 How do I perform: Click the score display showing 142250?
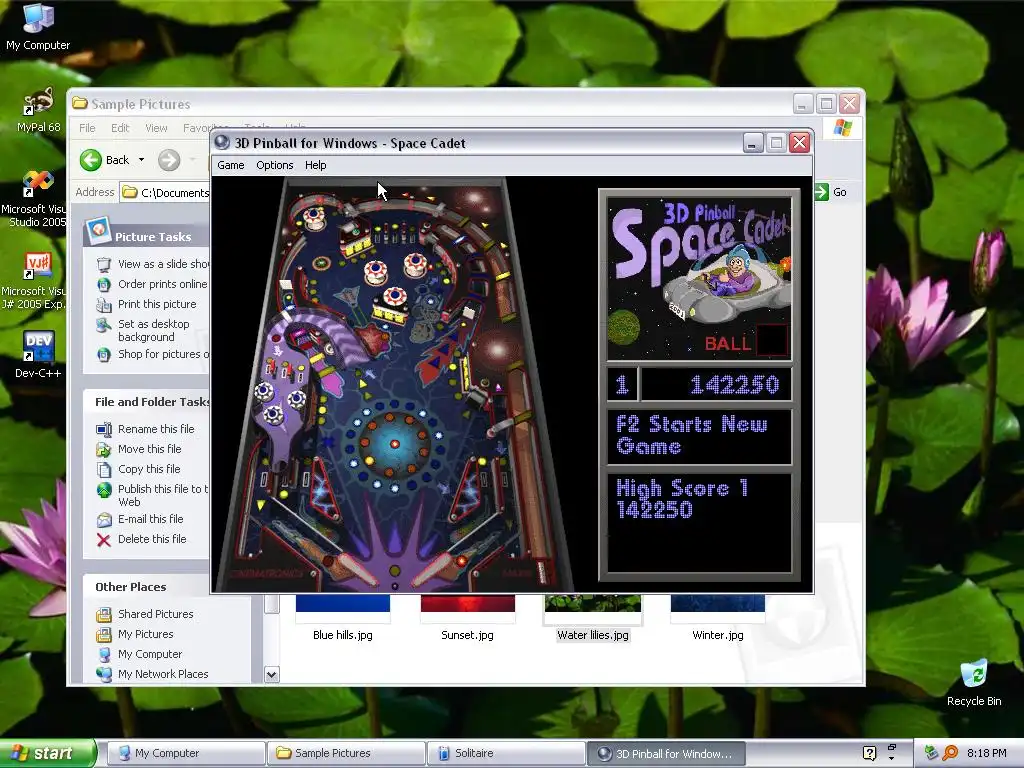[x=716, y=385]
